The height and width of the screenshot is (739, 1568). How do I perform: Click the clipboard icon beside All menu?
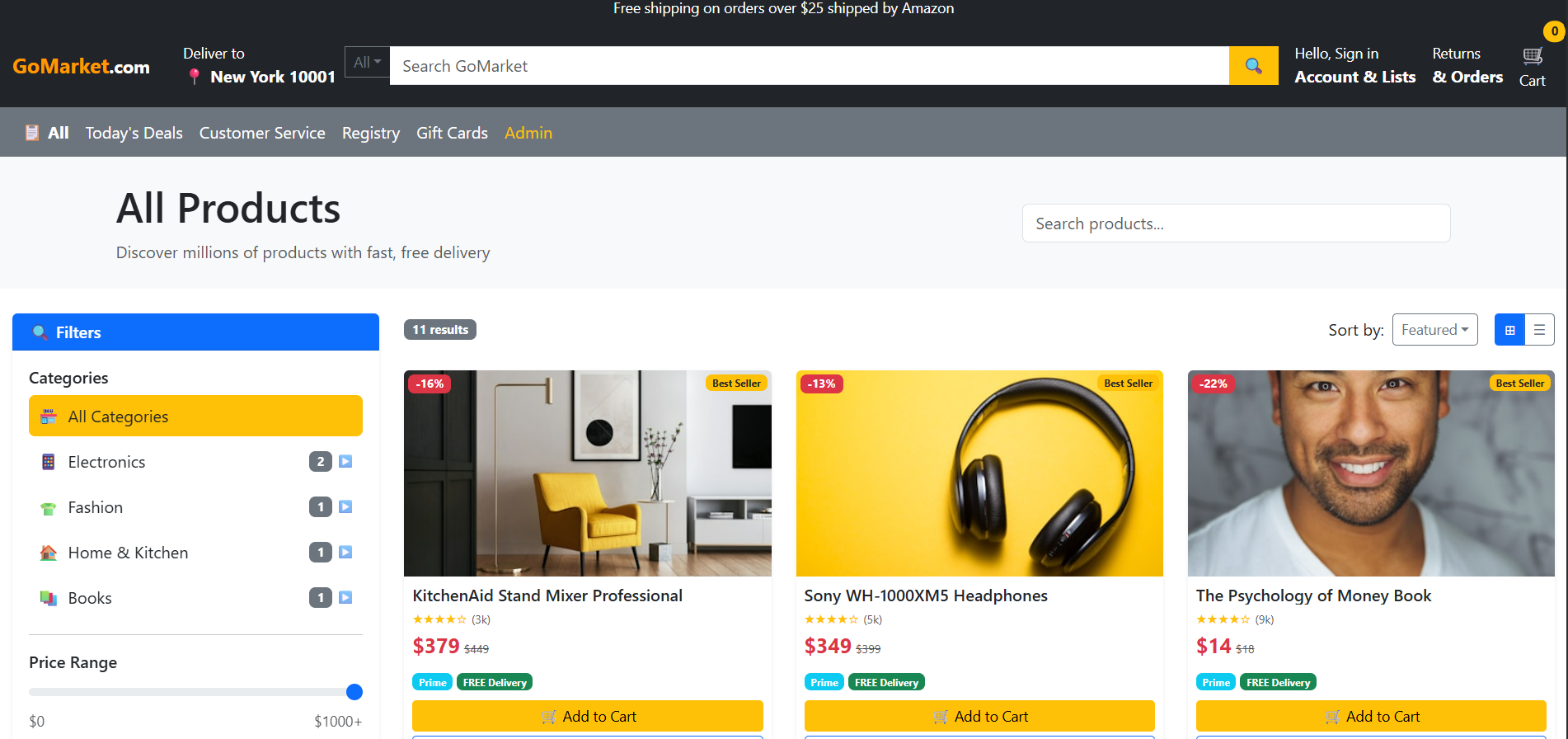[x=32, y=133]
